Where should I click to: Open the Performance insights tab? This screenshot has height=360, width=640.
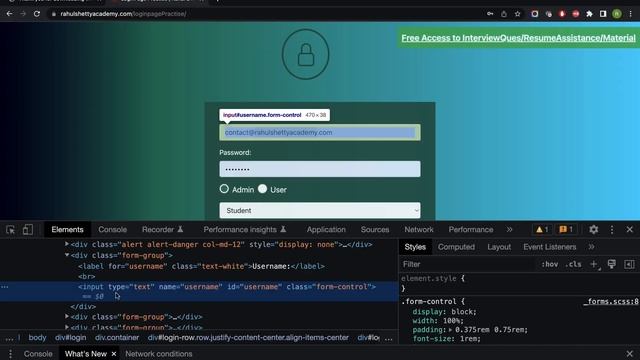[x=245, y=230]
